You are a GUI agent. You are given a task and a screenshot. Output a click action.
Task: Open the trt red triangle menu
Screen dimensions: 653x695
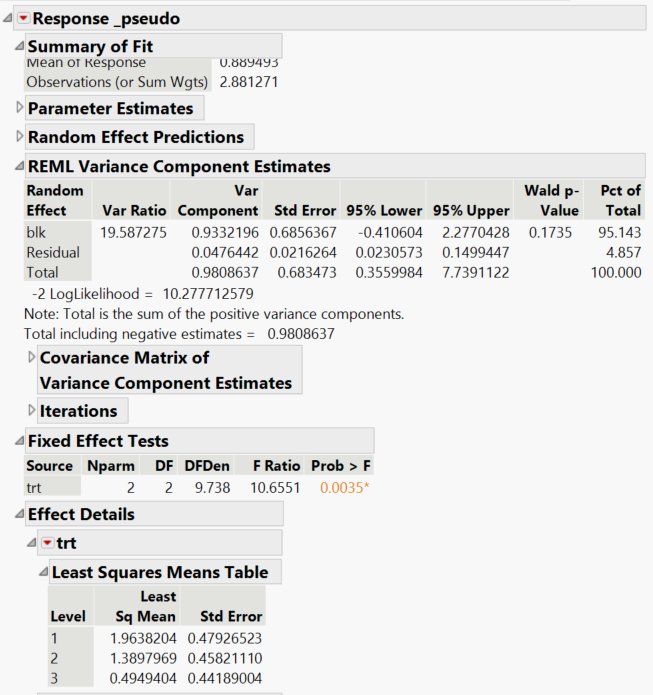point(48,543)
